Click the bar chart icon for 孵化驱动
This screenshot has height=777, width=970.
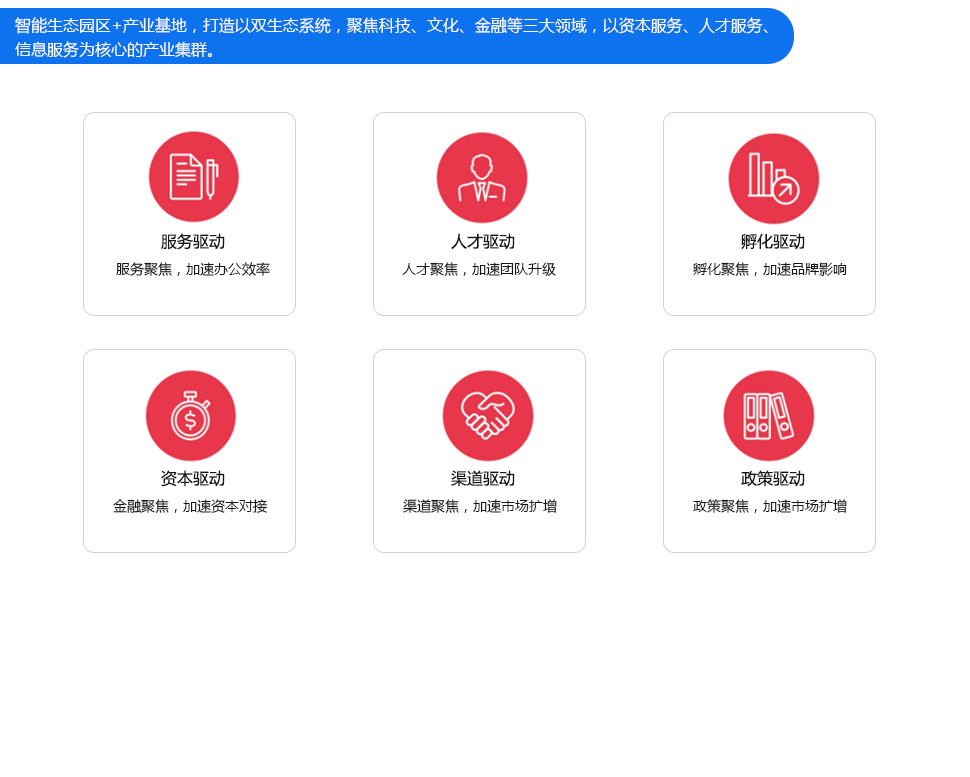coord(773,179)
